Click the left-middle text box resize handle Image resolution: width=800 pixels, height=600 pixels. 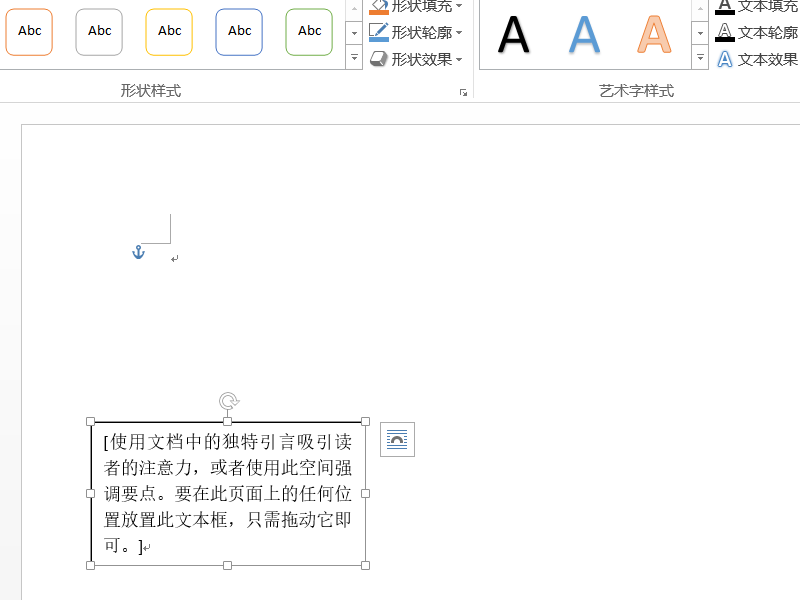(90, 493)
